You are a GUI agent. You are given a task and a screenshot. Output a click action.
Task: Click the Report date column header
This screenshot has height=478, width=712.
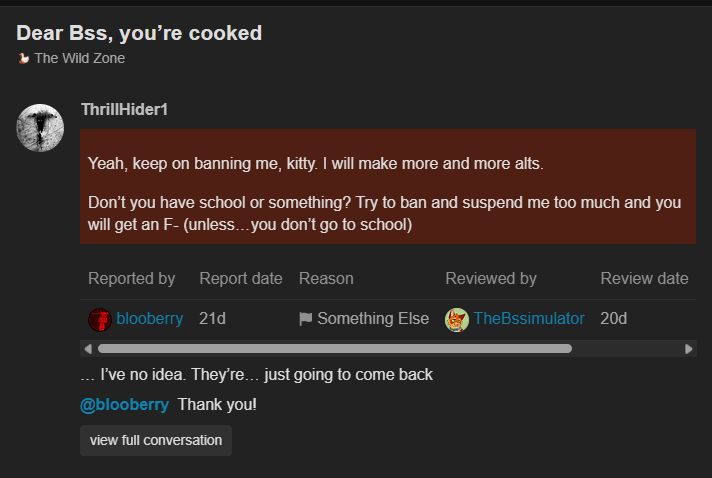click(241, 278)
